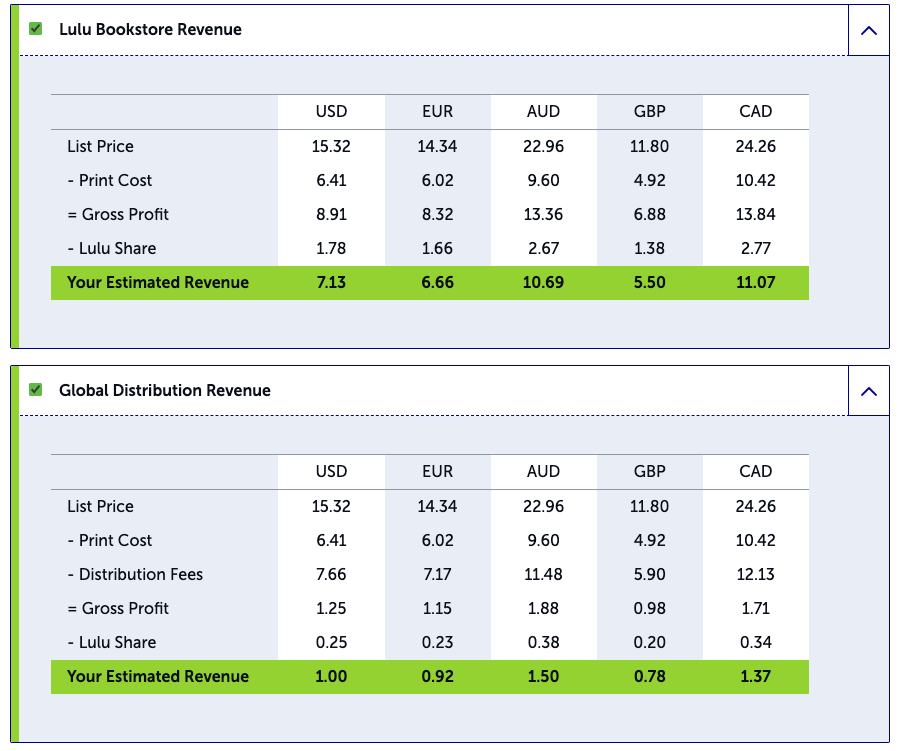Click List Price label in Lulu Bookstore table
The width and height of the screenshot is (898, 751).
point(100,146)
